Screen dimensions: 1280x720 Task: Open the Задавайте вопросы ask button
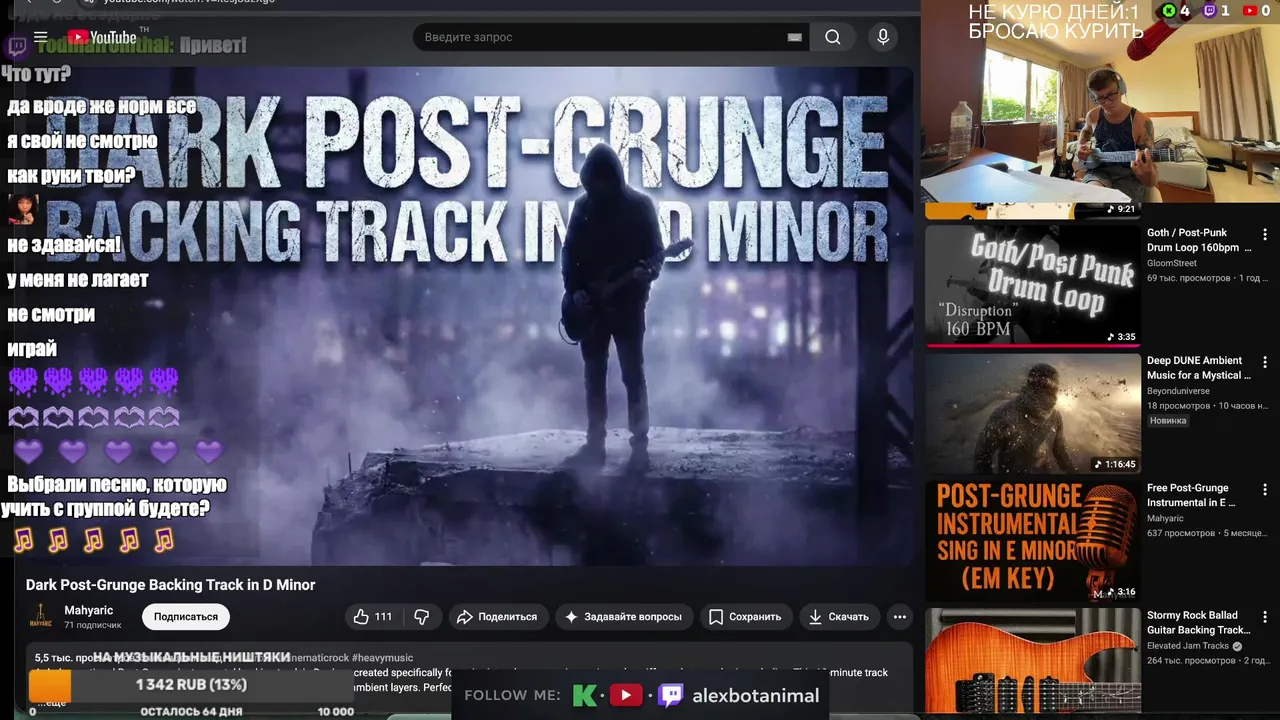pos(623,617)
